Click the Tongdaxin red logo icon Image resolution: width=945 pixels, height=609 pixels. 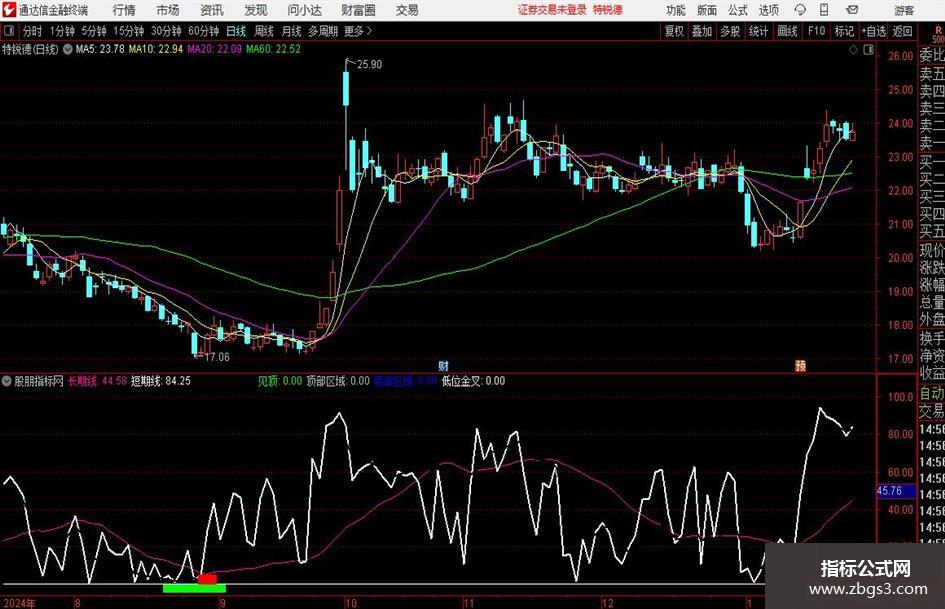9,10
